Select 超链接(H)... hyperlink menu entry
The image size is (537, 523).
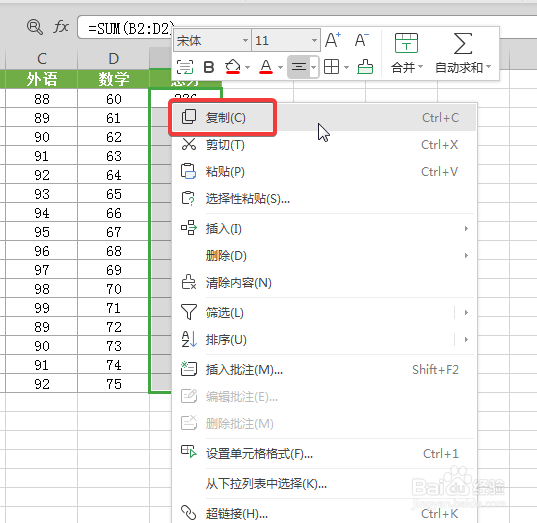(x=324, y=513)
